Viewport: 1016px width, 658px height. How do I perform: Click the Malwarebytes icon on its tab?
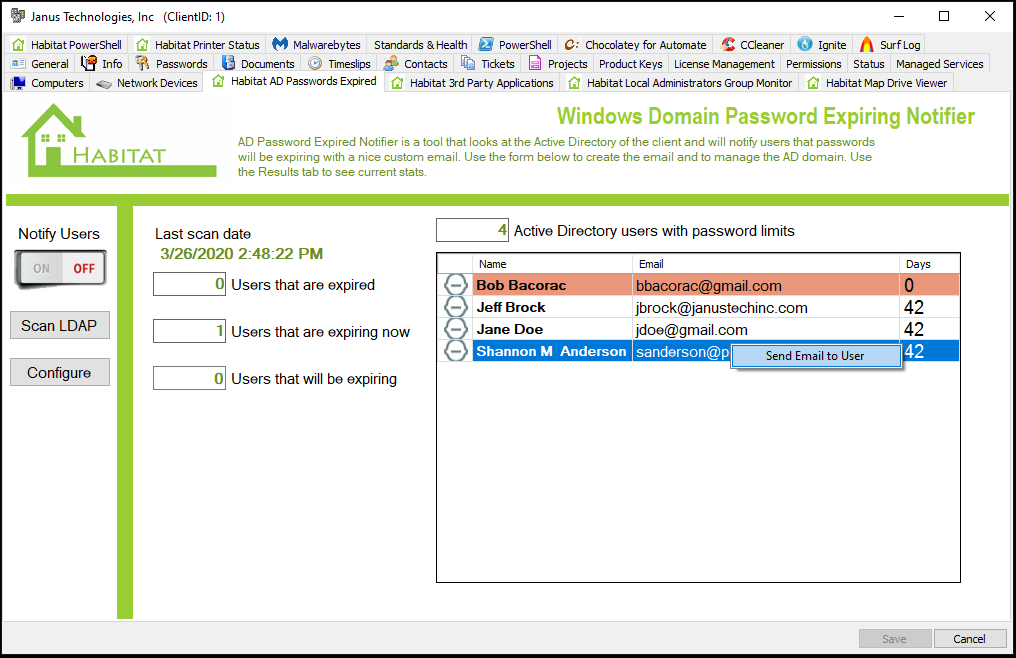click(x=281, y=44)
